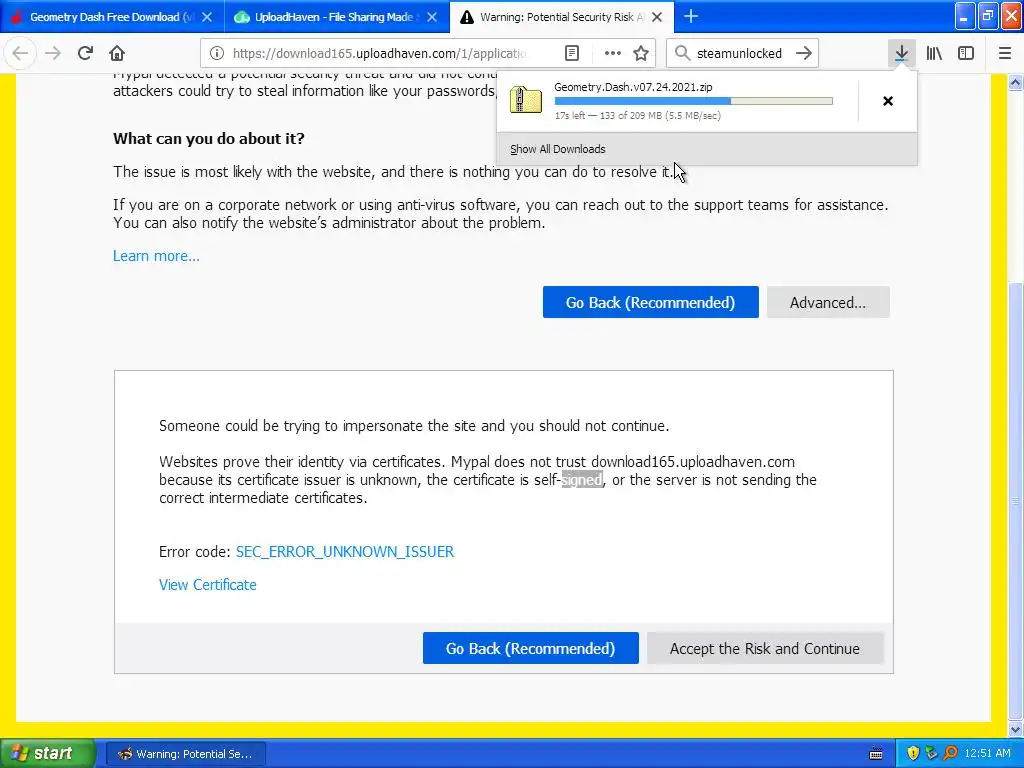Open the Learn more link
The width and height of the screenshot is (1024, 768).
(156, 256)
